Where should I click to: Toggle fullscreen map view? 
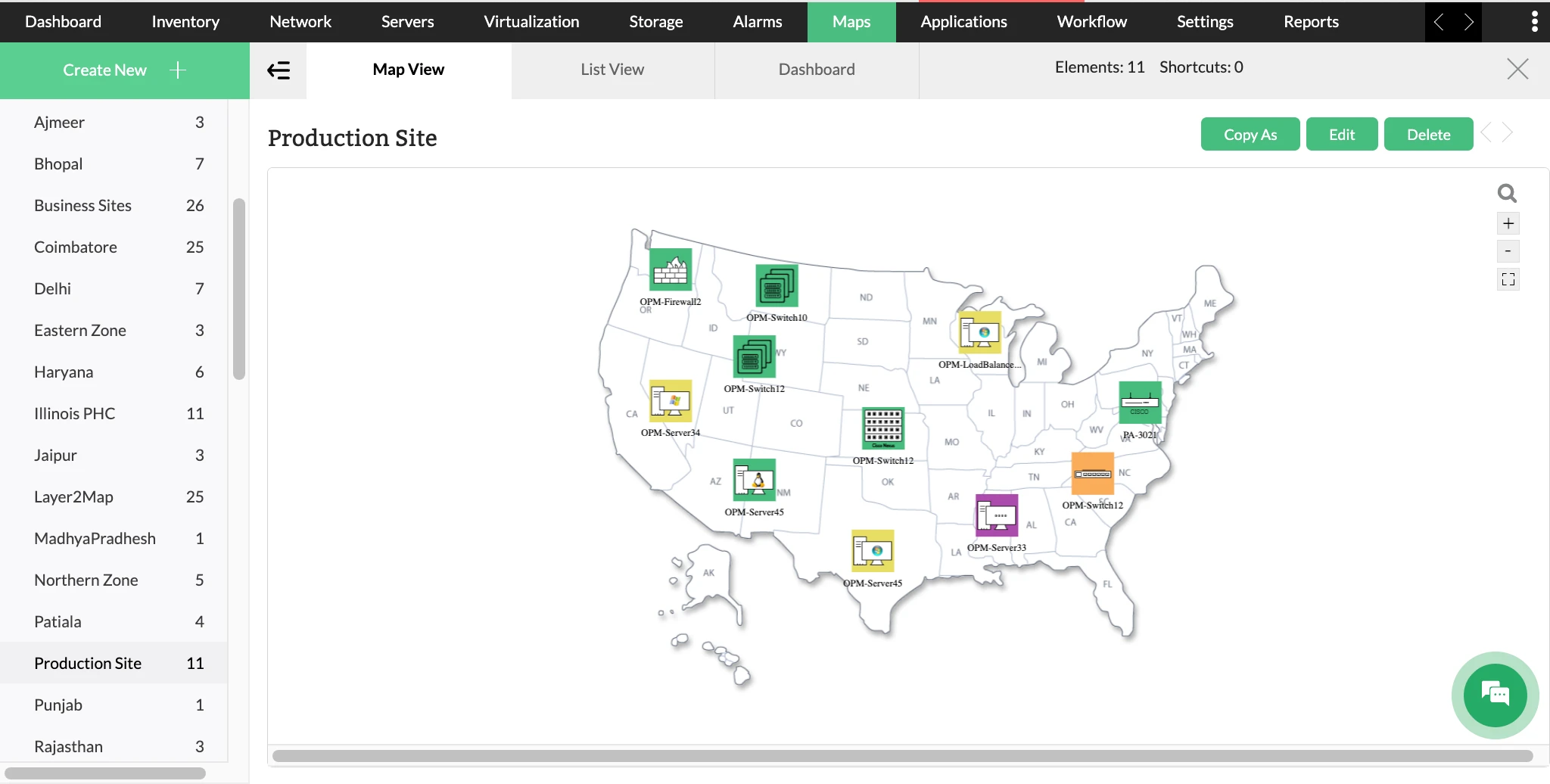pyautogui.click(x=1508, y=280)
